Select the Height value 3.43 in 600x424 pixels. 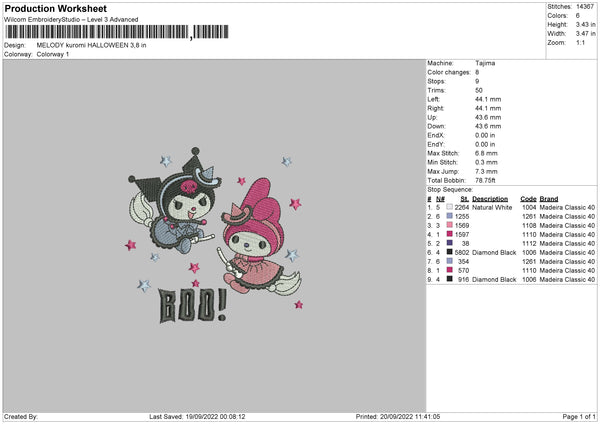[585, 24]
